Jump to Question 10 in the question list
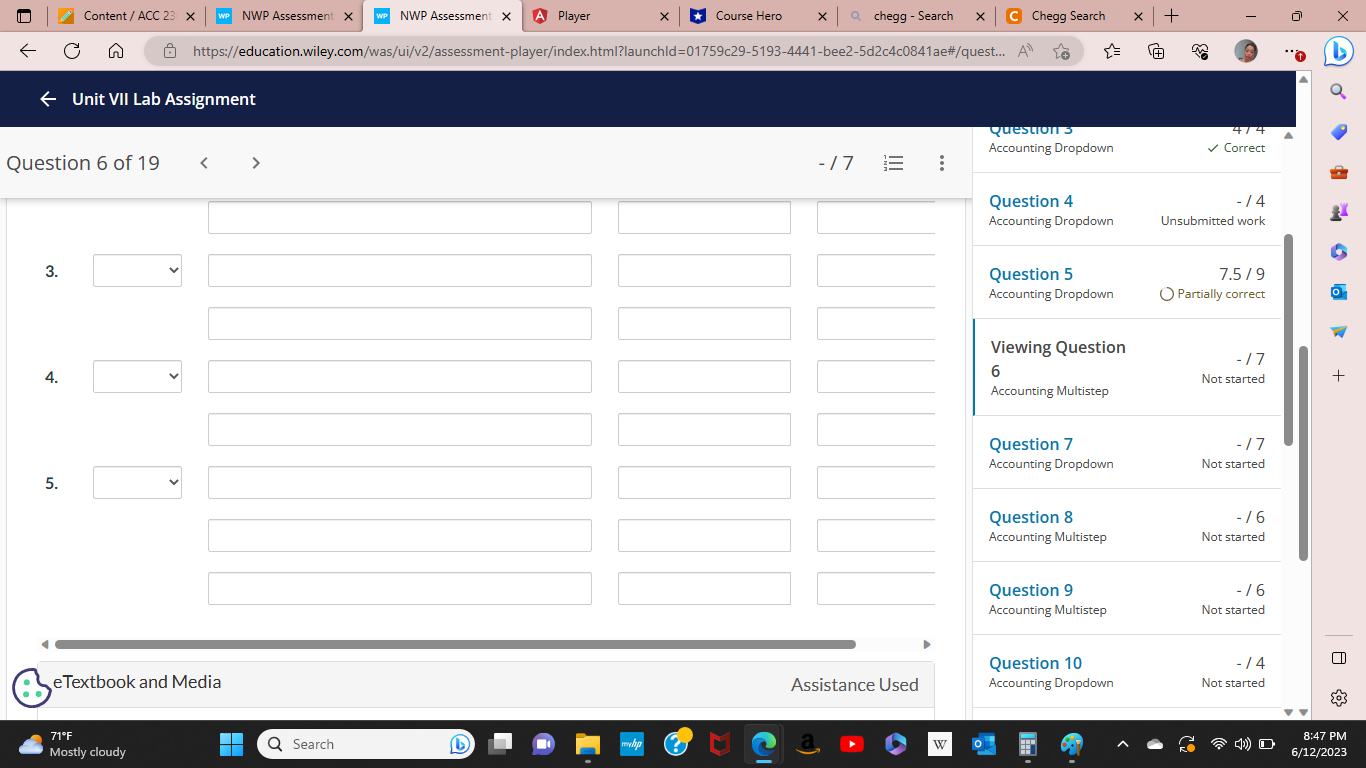The height and width of the screenshot is (768, 1366). (x=1035, y=663)
